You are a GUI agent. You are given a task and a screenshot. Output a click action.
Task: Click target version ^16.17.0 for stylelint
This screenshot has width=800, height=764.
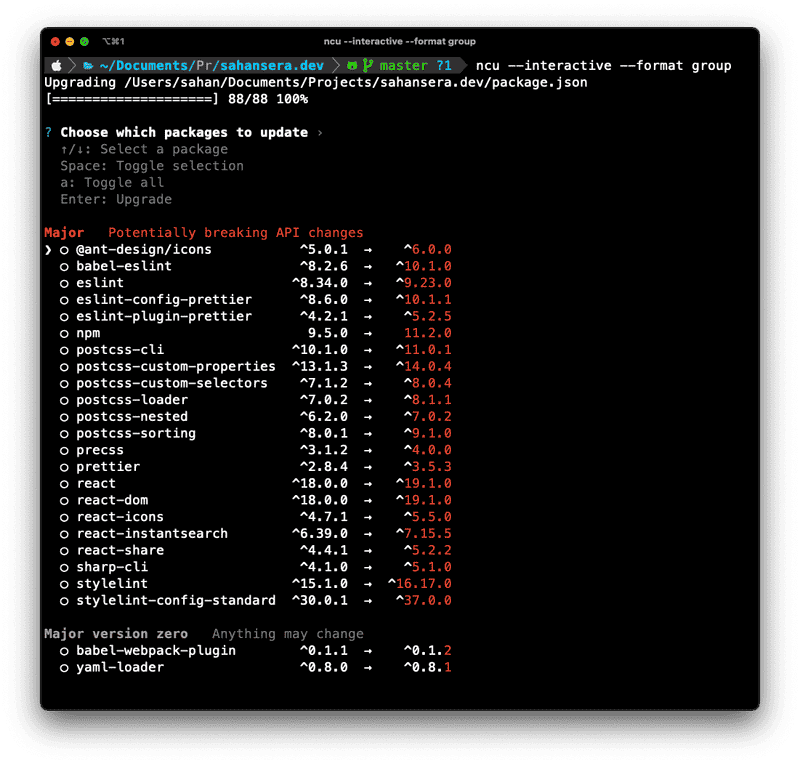(x=420, y=584)
